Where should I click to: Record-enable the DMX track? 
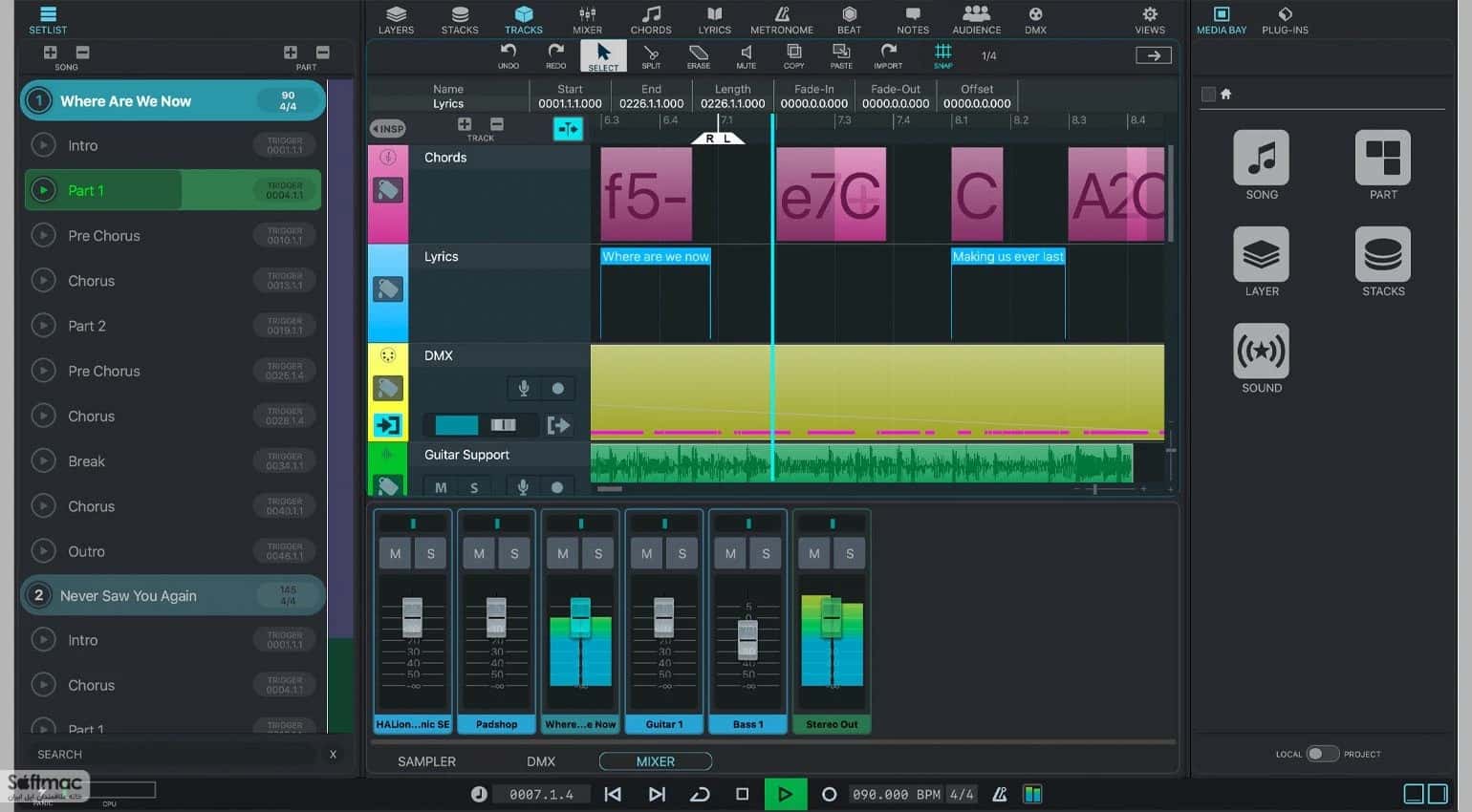click(x=557, y=388)
